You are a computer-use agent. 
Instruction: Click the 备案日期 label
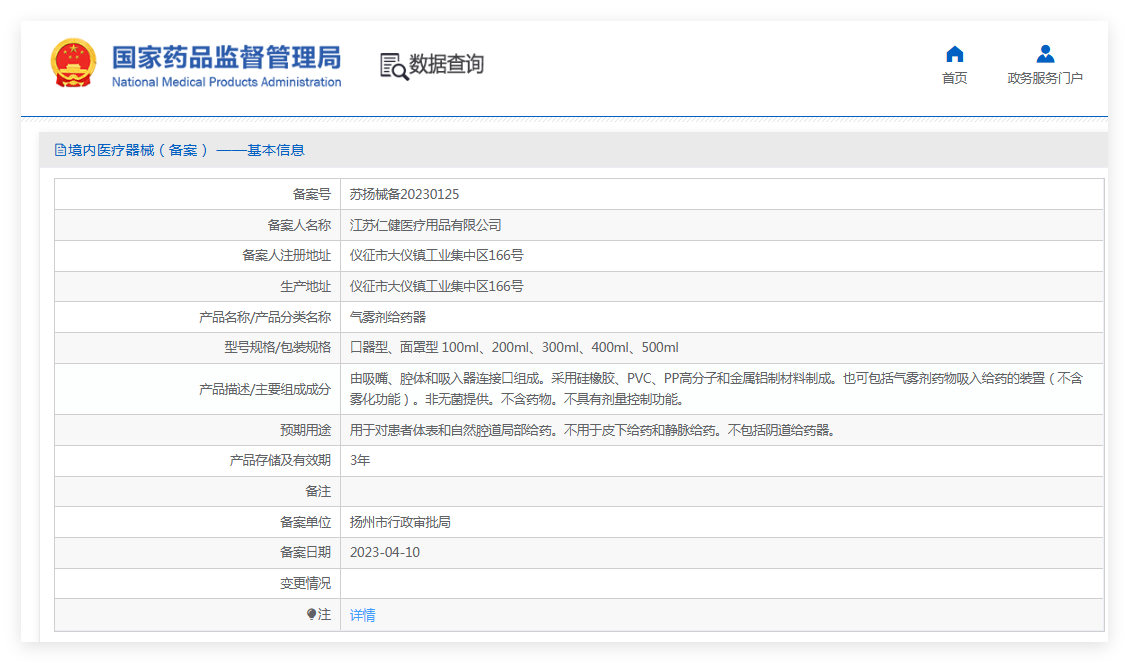[305, 553]
